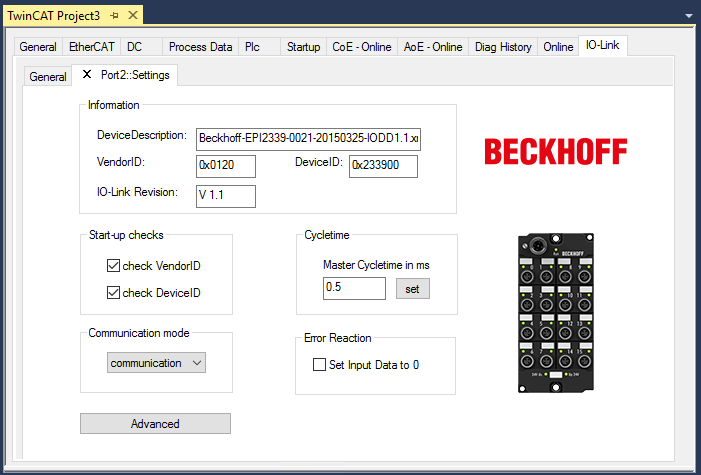Click the Information group label
This screenshot has width=701, height=475.
(114, 105)
